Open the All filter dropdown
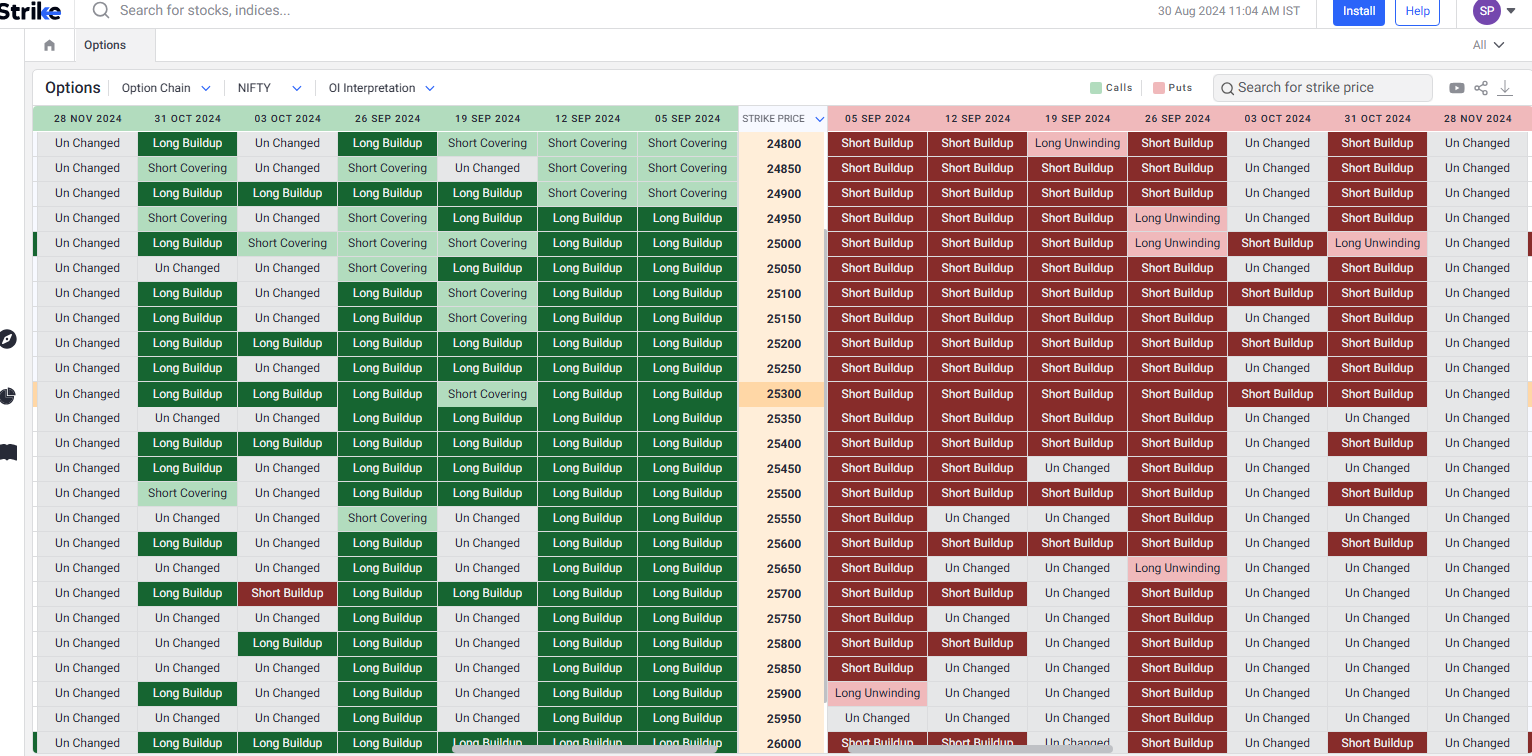 pyautogui.click(x=1488, y=45)
